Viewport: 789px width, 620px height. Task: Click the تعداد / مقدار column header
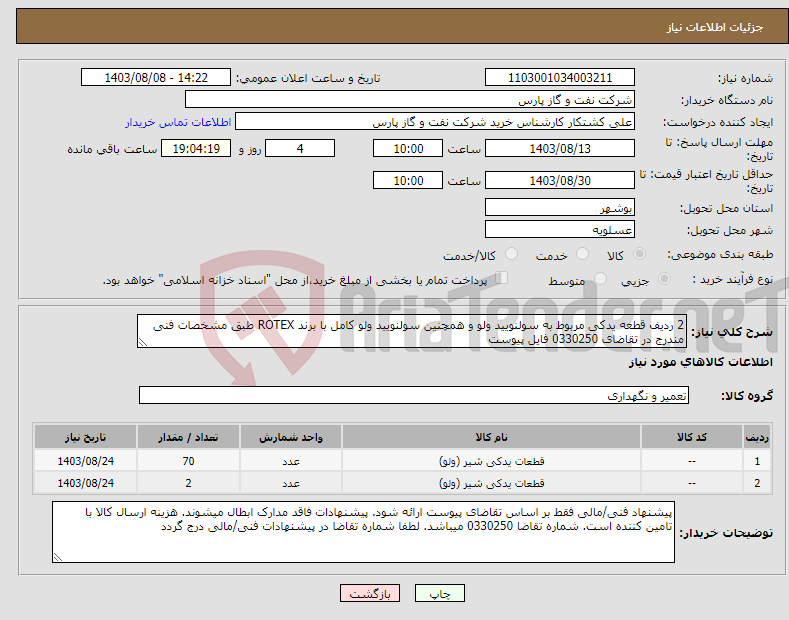pos(188,437)
